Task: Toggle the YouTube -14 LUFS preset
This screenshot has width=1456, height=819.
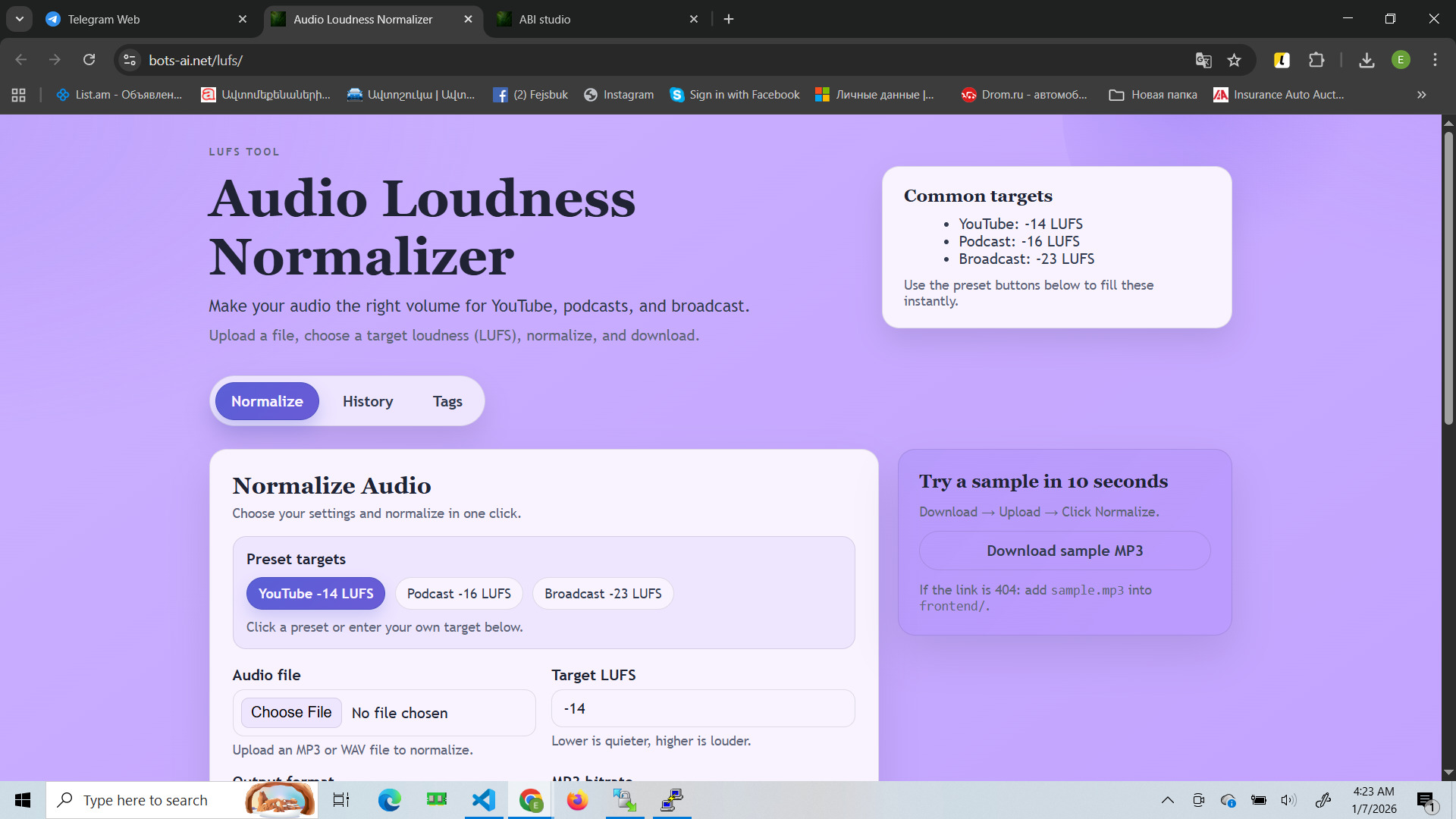Action: (315, 593)
